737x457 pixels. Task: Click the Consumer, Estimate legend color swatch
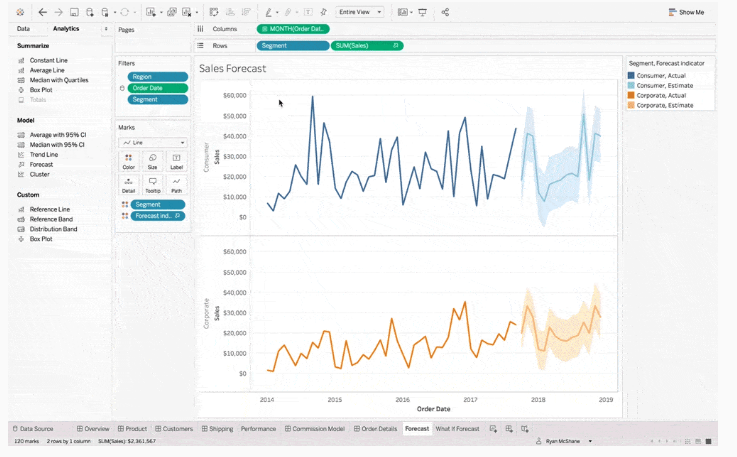[x=631, y=86]
